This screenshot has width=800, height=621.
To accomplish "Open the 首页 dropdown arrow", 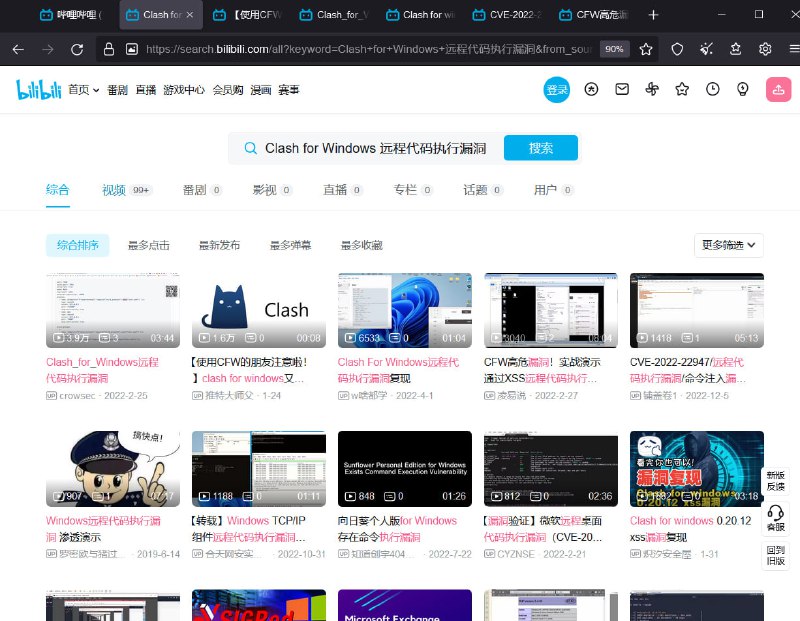I will pos(92,89).
